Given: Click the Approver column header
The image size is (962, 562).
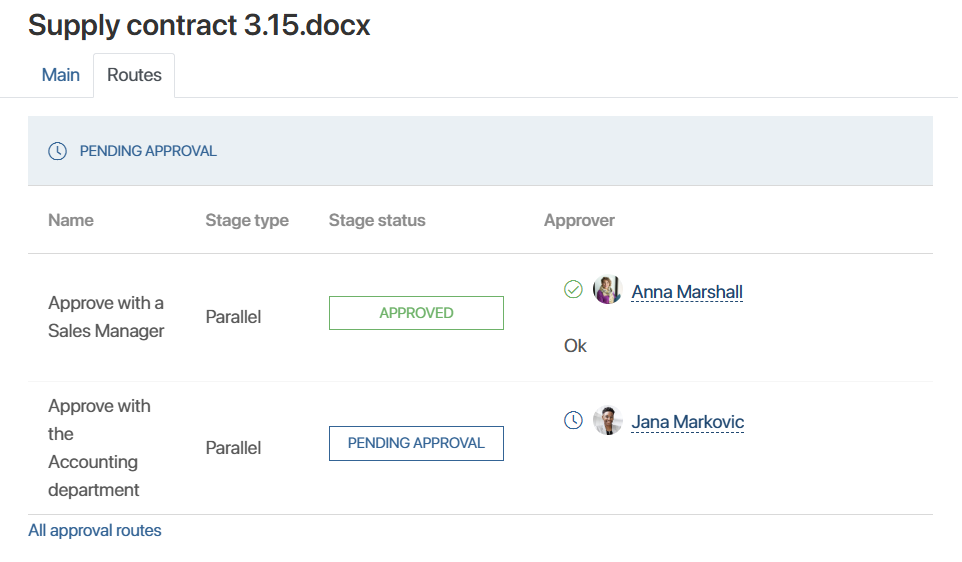Looking at the screenshot, I should (x=579, y=220).
